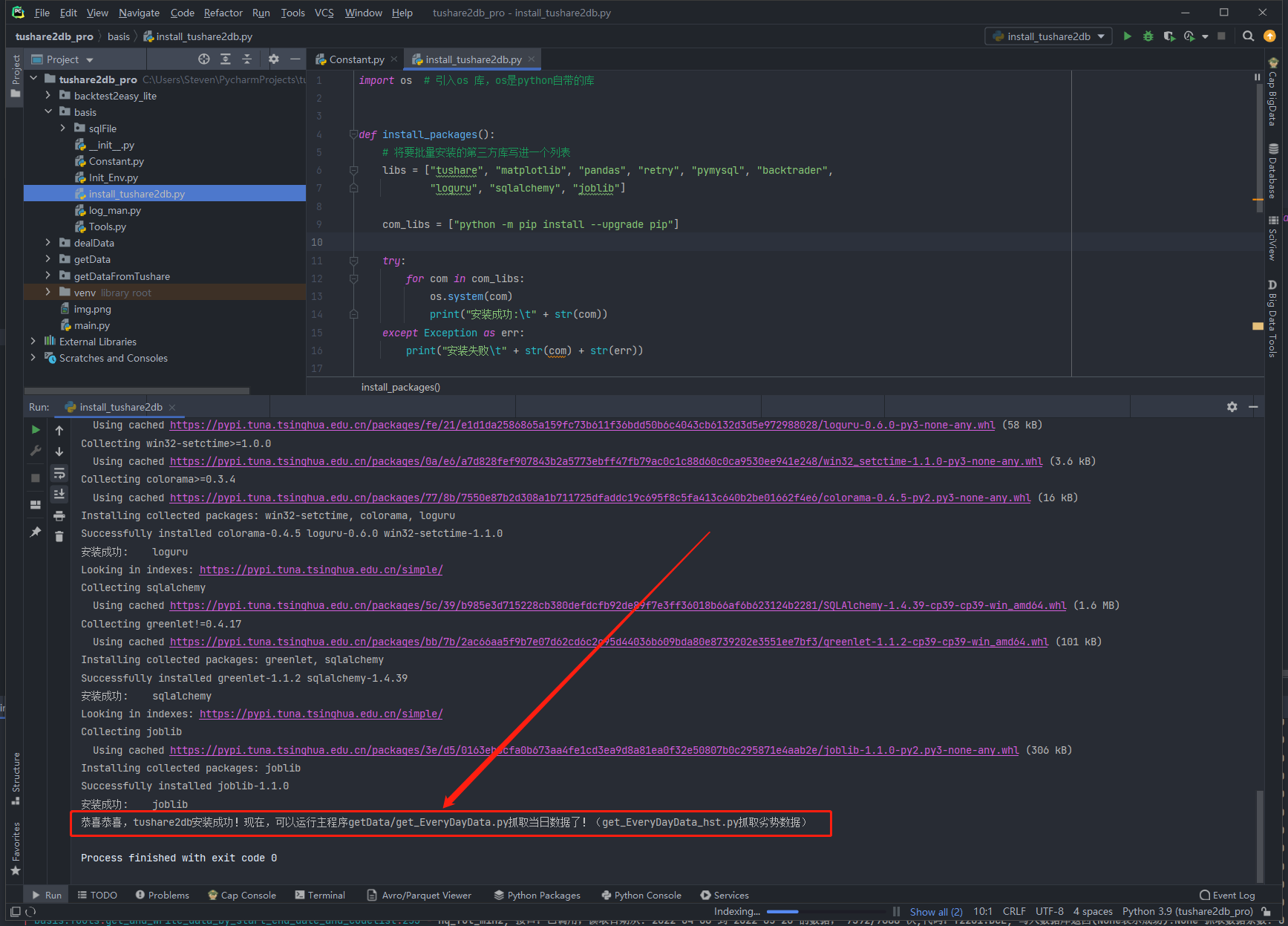Open Search Everywhere magnifier icon
This screenshot has height=926, width=1288.
coord(1248,36)
